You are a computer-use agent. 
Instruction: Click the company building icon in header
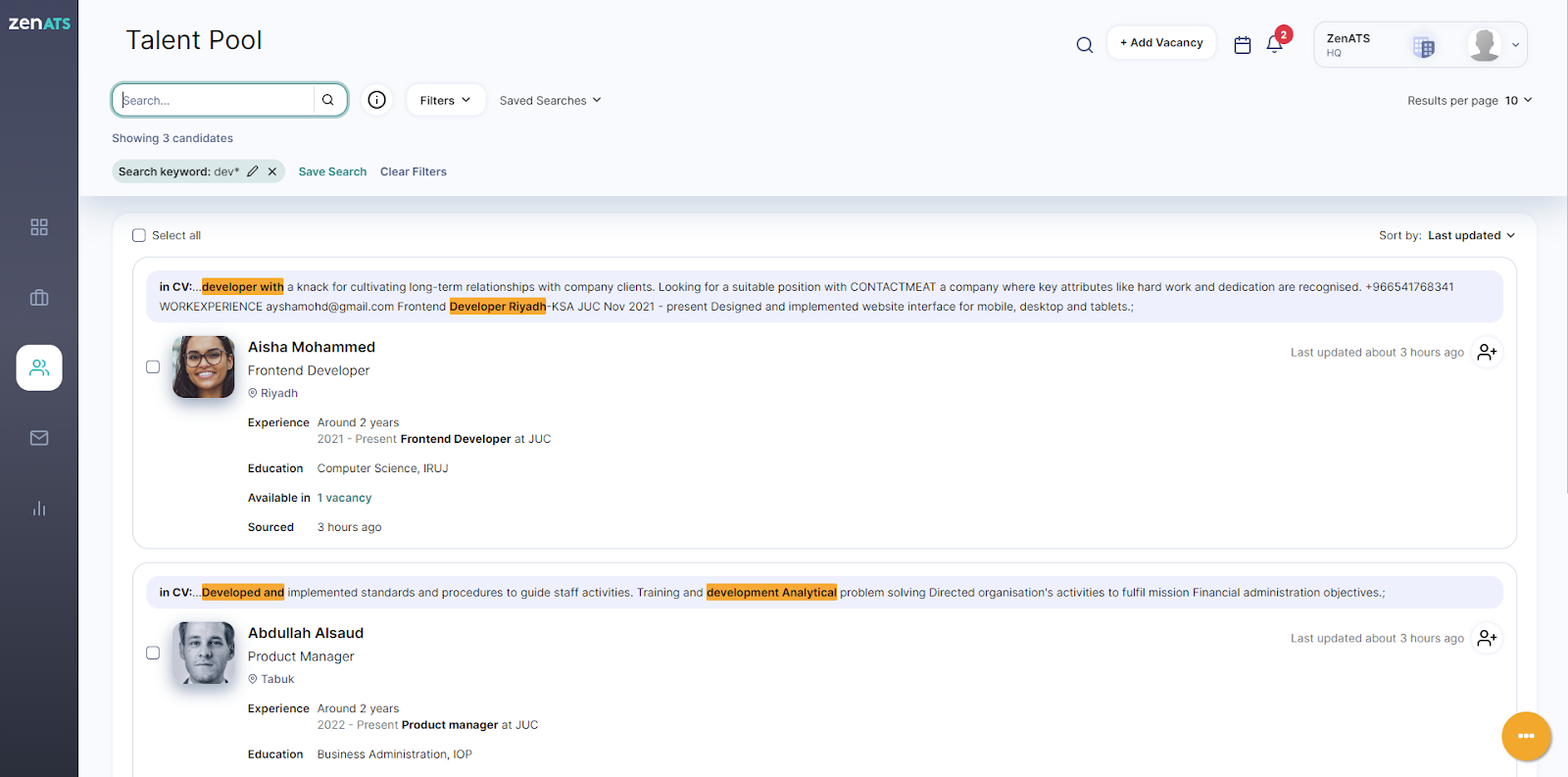[1424, 46]
